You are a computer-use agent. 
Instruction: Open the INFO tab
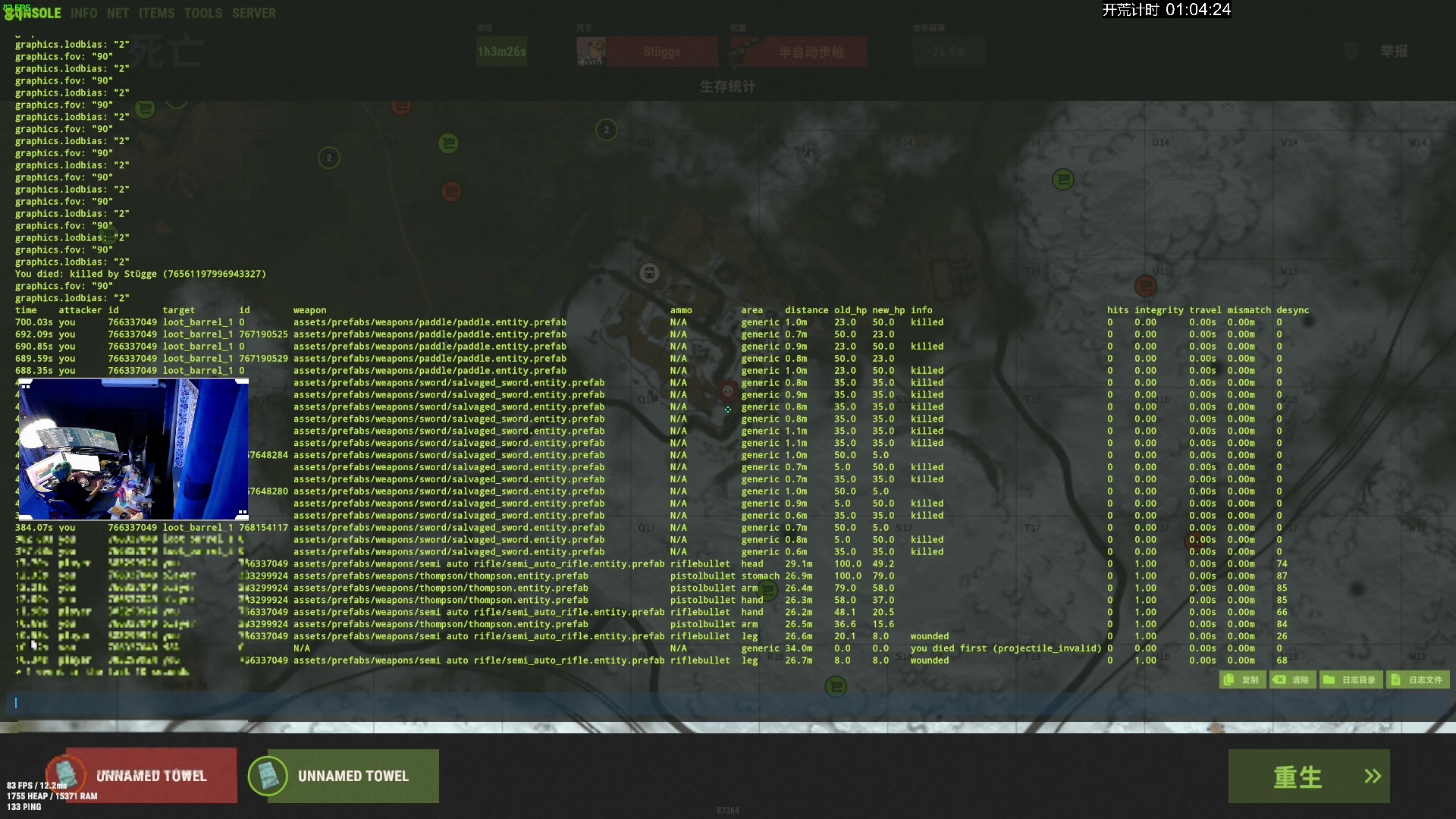click(x=83, y=13)
